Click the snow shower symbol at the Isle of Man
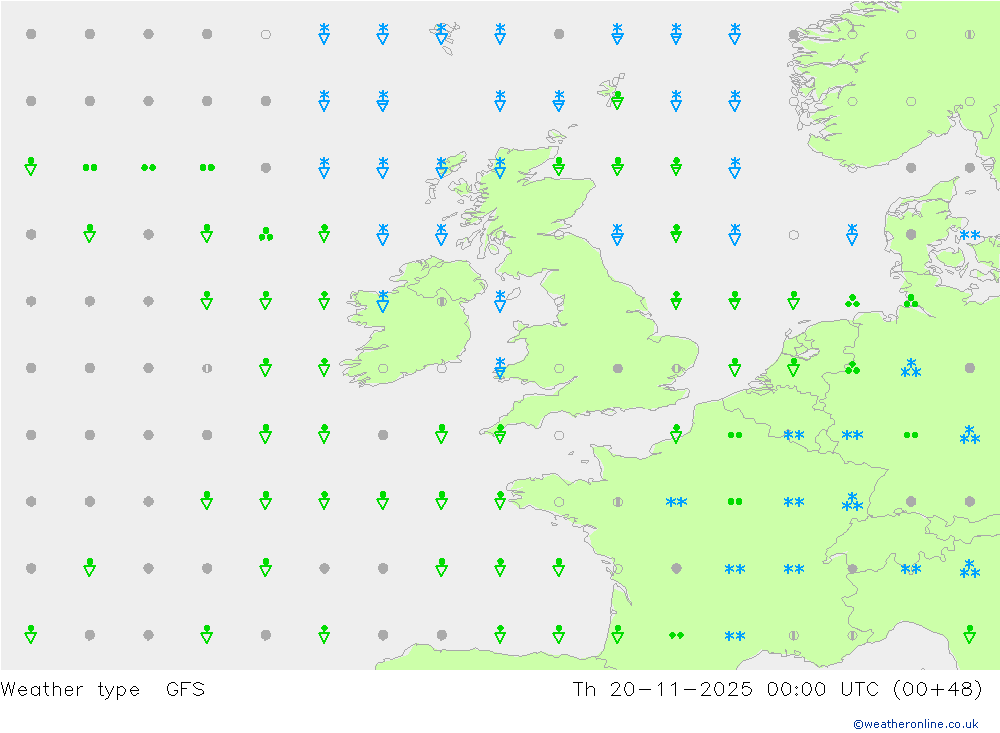Viewport: 1000px width, 733px height. [x=500, y=301]
